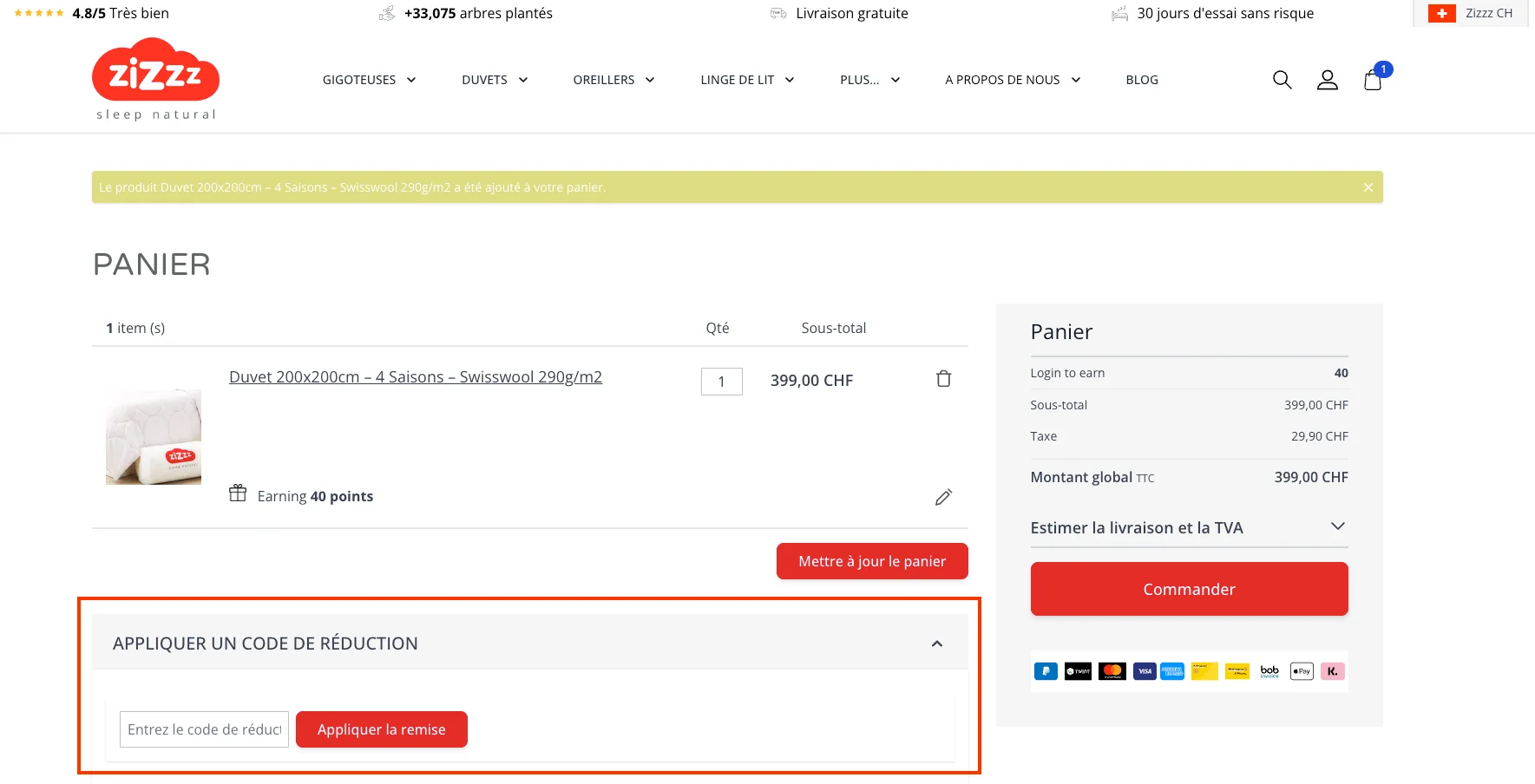Viewport: 1535px width, 784px height.
Task: Click the Klarna payment icon
Action: [x=1332, y=671]
